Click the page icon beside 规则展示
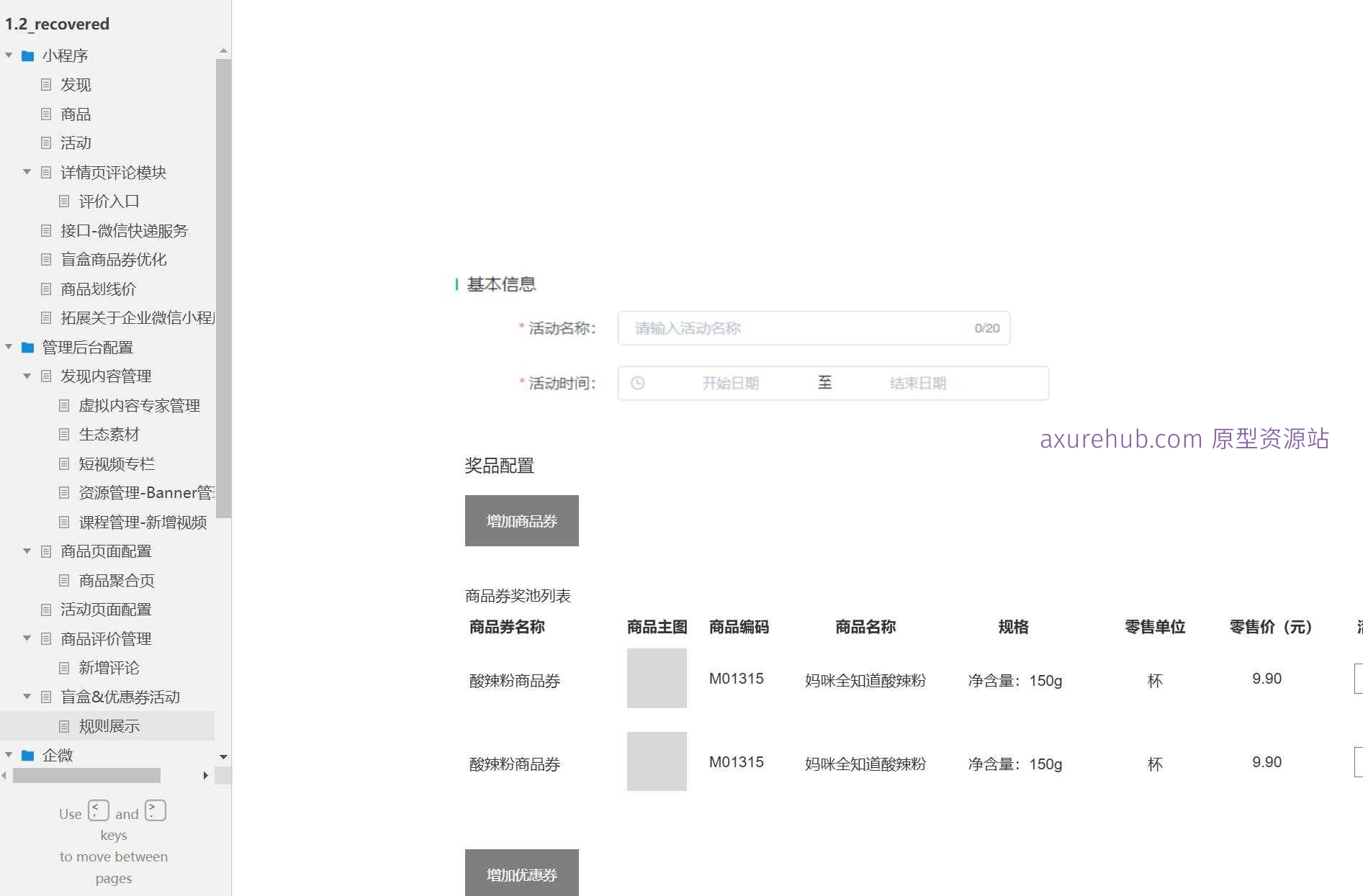 [64, 726]
